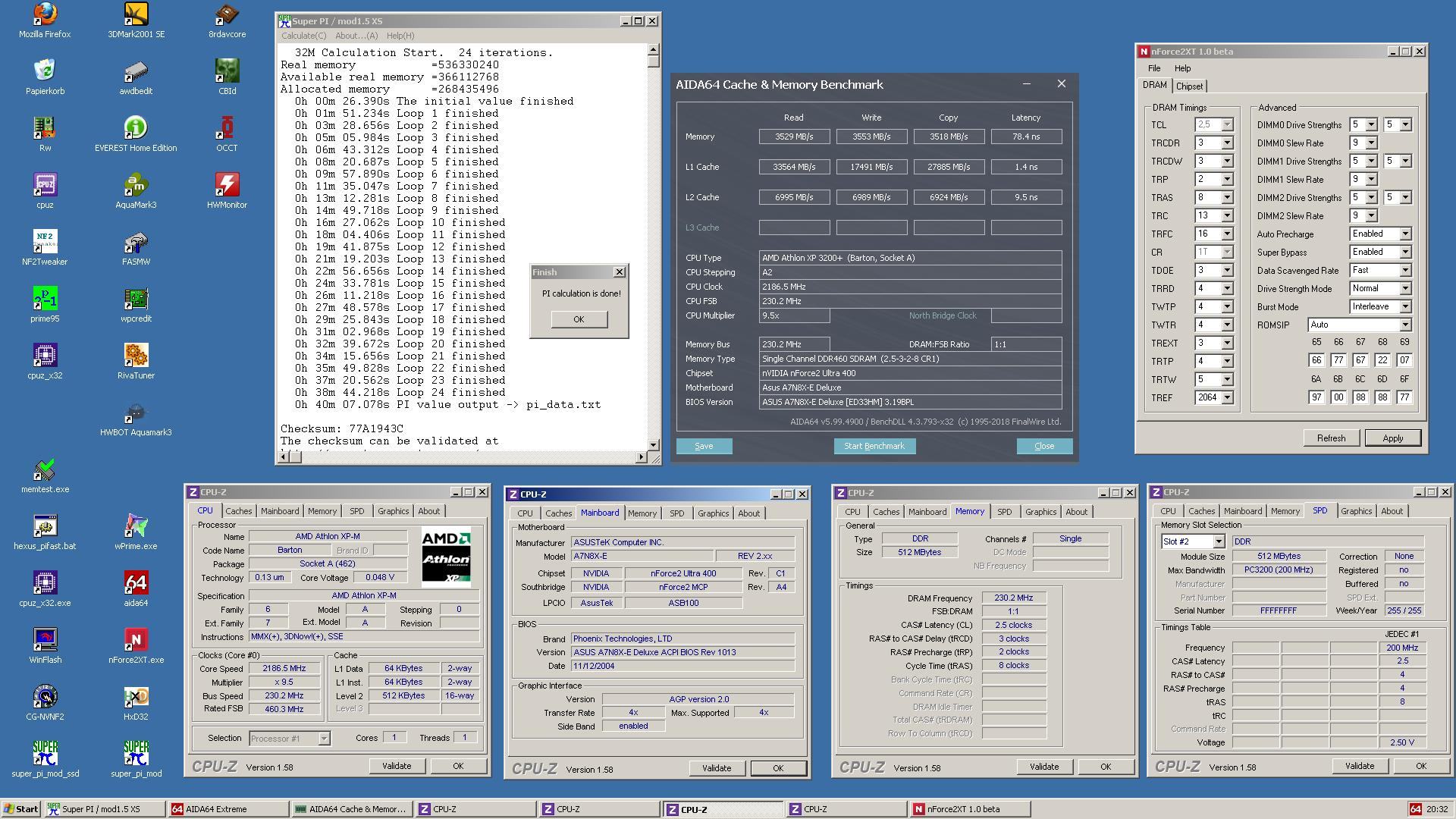Open the Calculate(C) menu in Super PI
Viewport: 1456px width, 819px height.
click(x=303, y=36)
